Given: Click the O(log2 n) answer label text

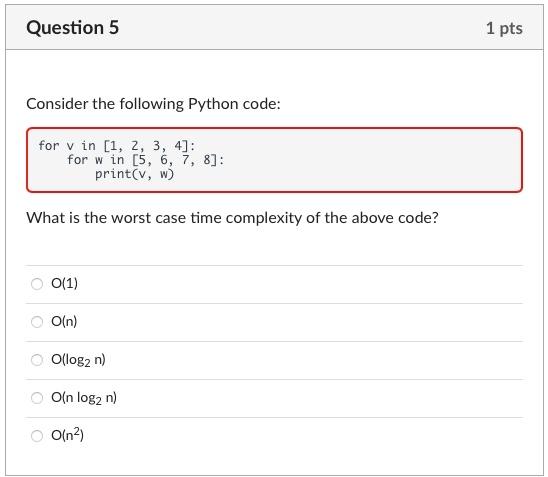Looking at the screenshot, I should pyautogui.click(x=78, y=360).
